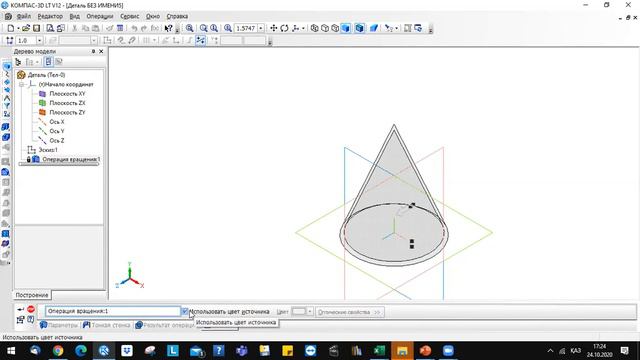Click the zoom scale value 1.5747
The image size is (640, 360).
click(246, 28)
